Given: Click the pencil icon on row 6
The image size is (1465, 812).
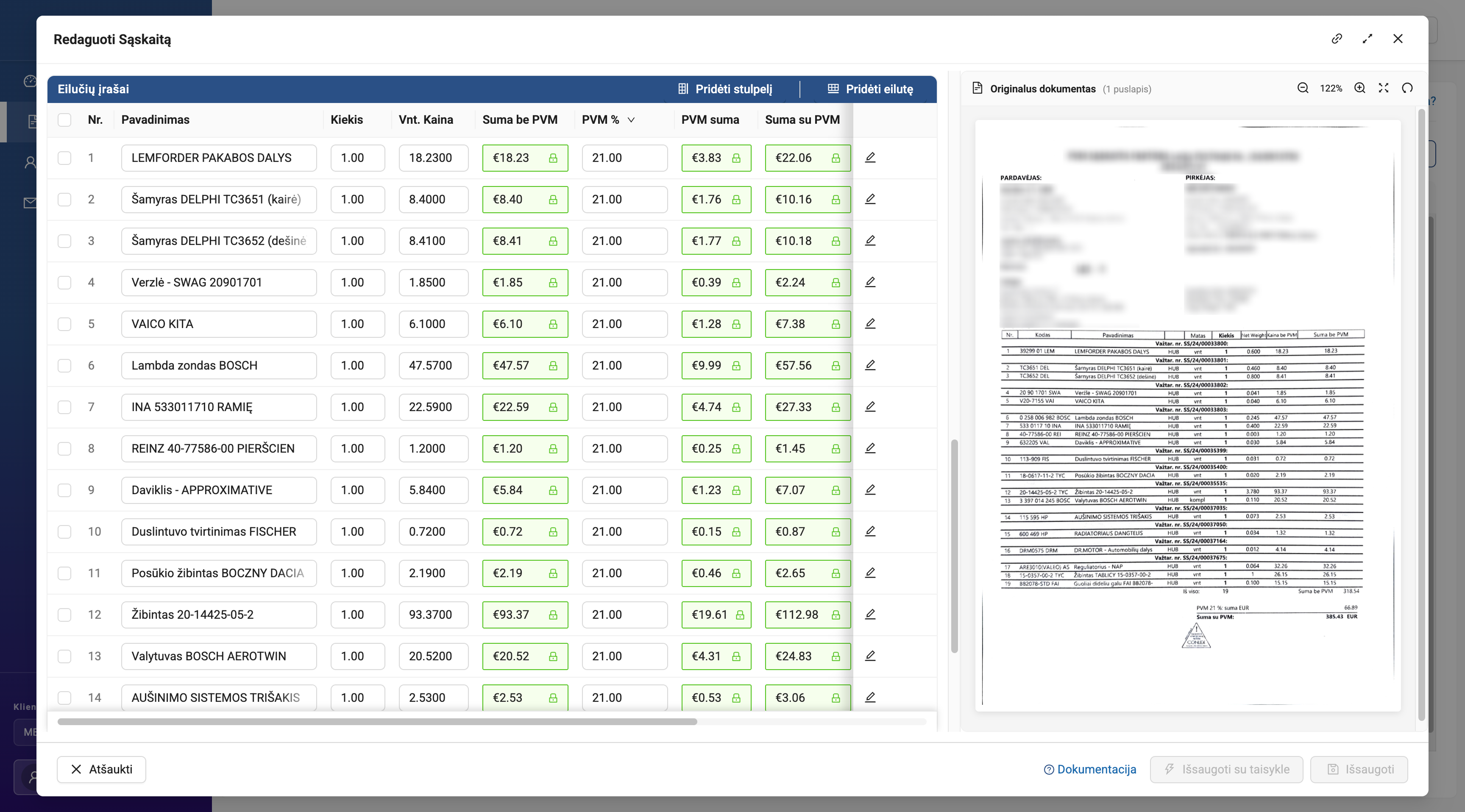Looking at the screenshot, I should (x=869, y=365).
